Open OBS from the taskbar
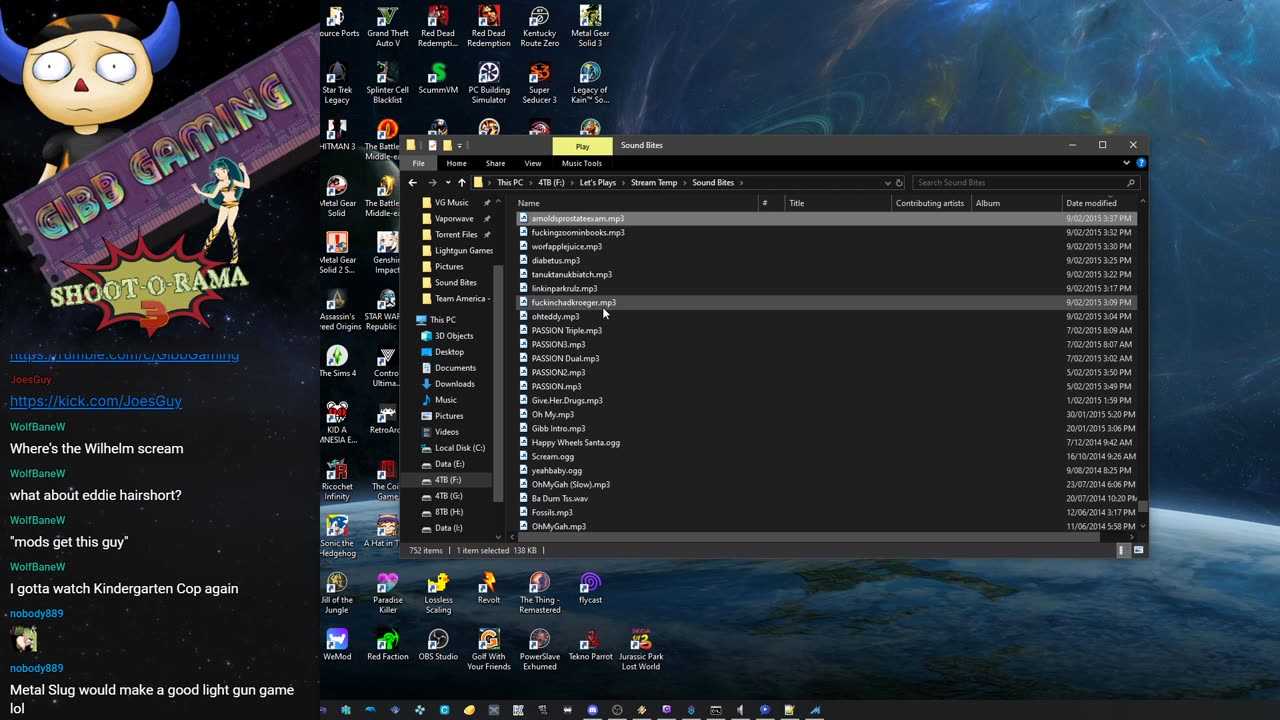Viewport: 1280px width, 720px height. coord(617,710)
